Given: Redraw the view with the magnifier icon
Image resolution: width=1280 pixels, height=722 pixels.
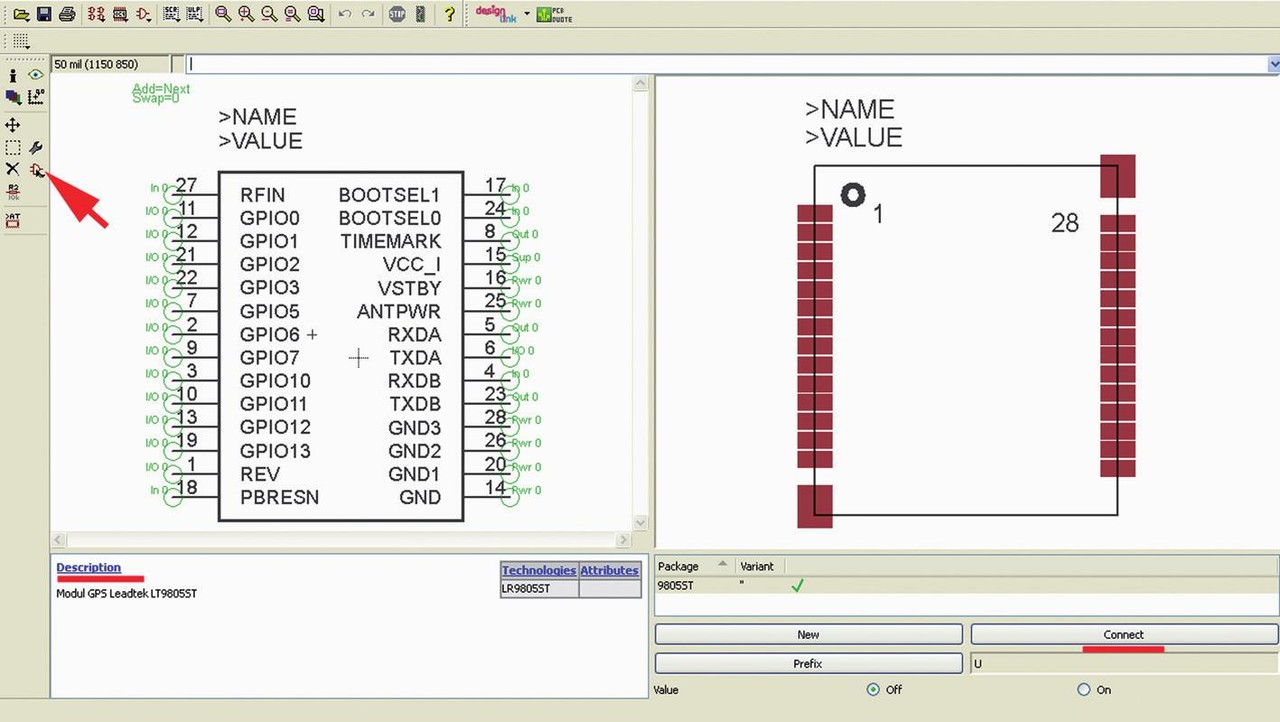Looking at the screenshot, I should coord(292,14).
